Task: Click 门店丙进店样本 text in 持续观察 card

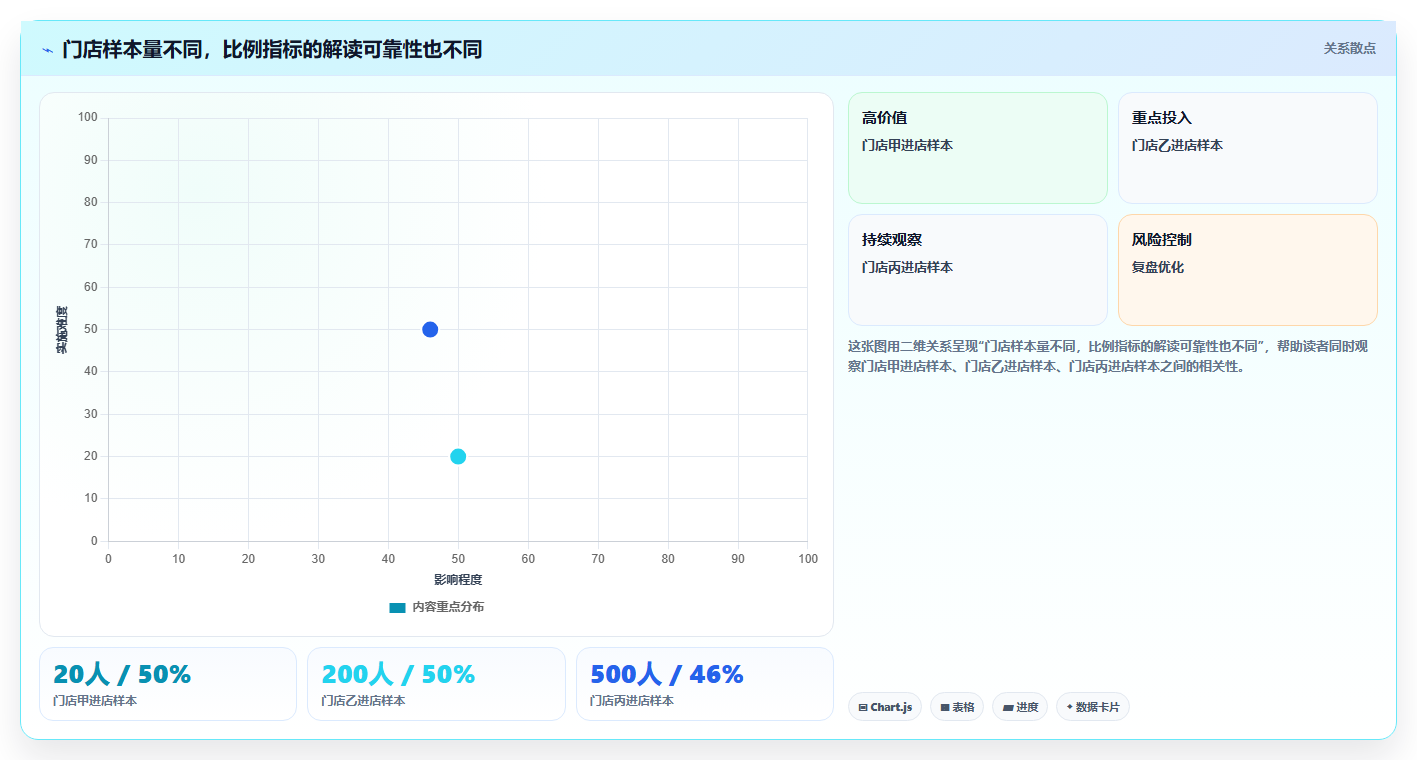Action: (907, 267)
